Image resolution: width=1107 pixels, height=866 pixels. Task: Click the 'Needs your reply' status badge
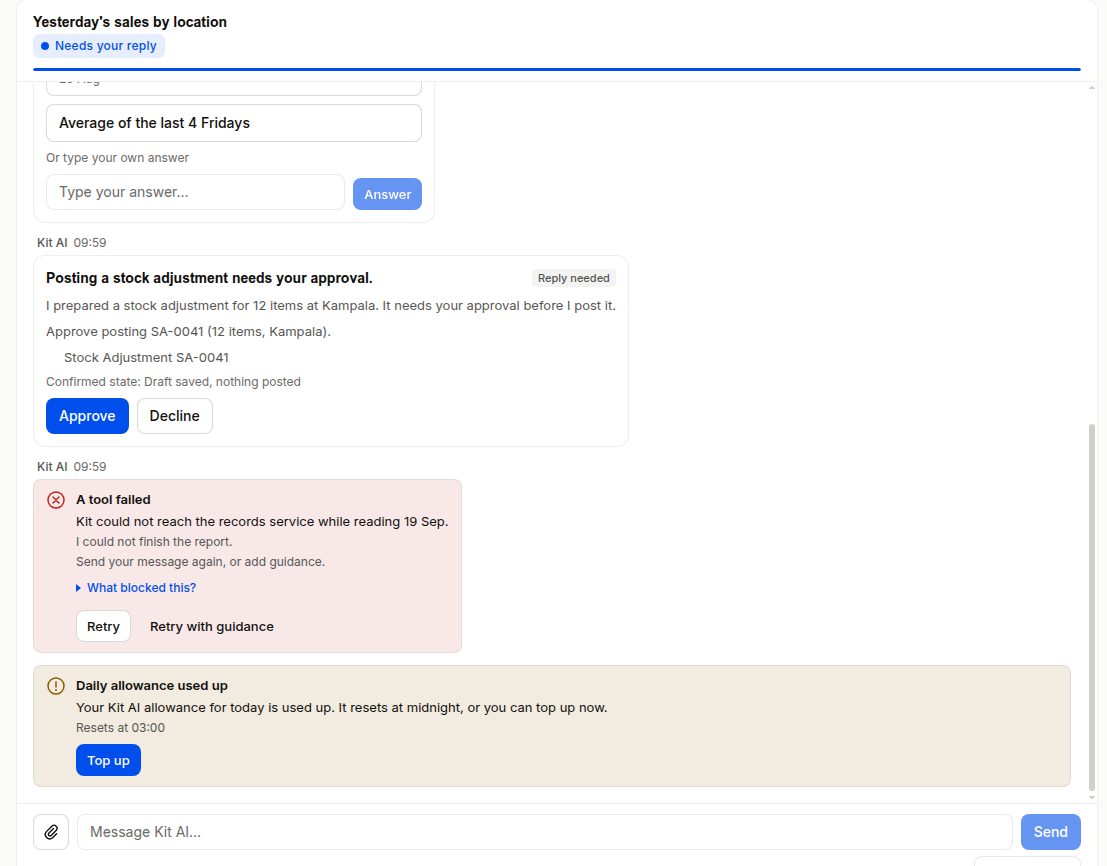point(99,46)
